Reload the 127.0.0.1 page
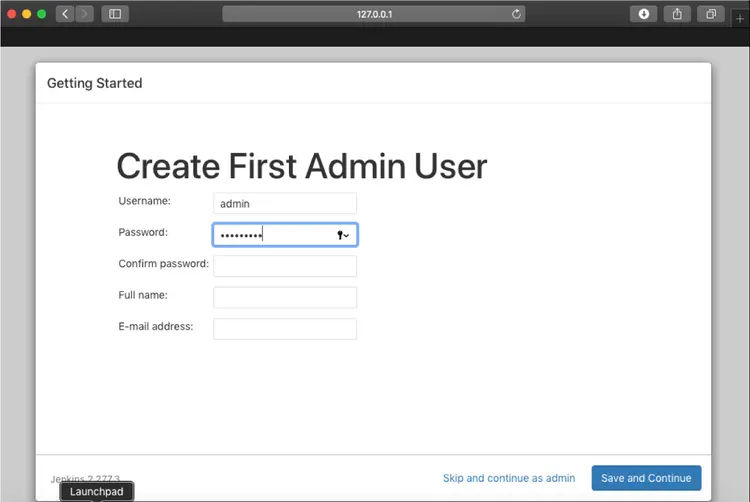 (516, 14)
